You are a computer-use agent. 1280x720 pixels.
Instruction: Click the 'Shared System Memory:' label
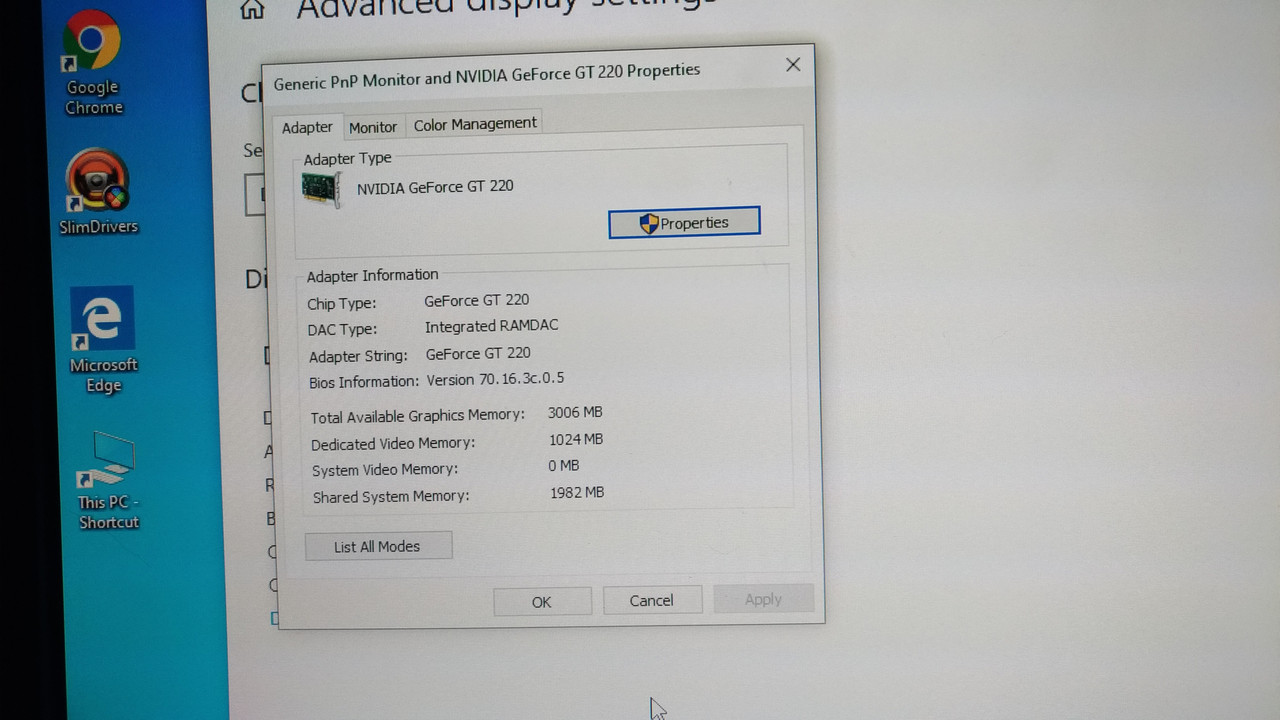tap(391, 497)
